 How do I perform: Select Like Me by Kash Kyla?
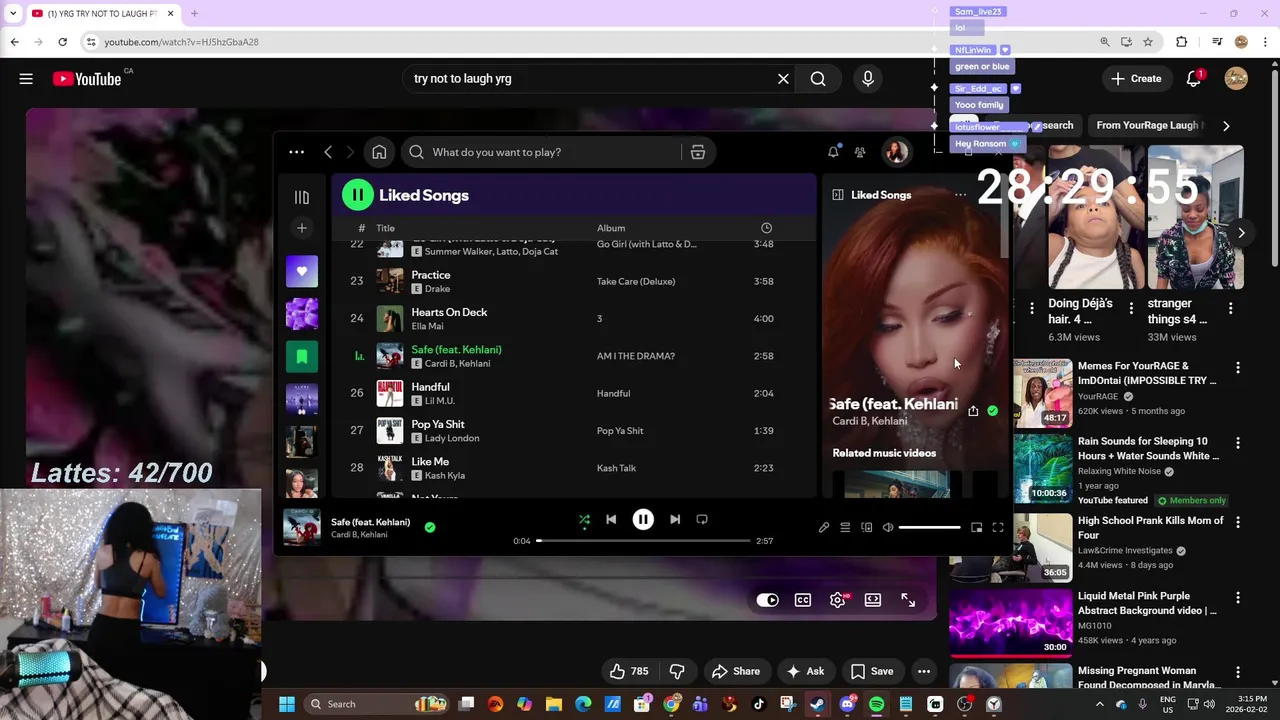573,468
